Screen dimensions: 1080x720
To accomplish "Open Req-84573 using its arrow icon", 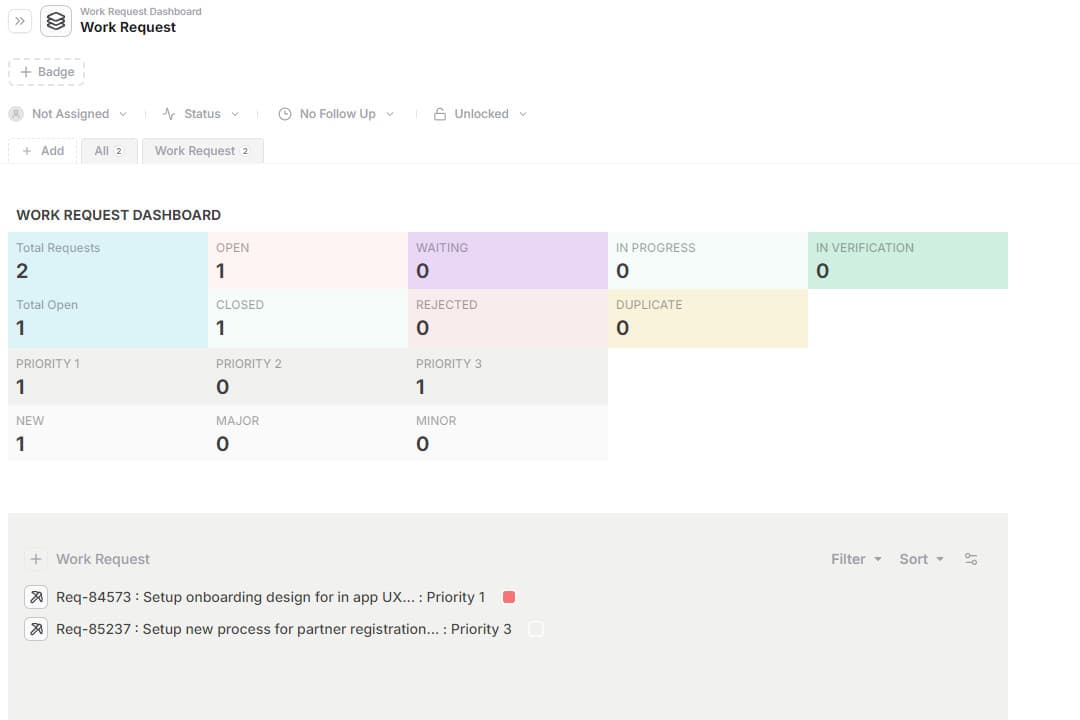I will click(x=36, y=597).
